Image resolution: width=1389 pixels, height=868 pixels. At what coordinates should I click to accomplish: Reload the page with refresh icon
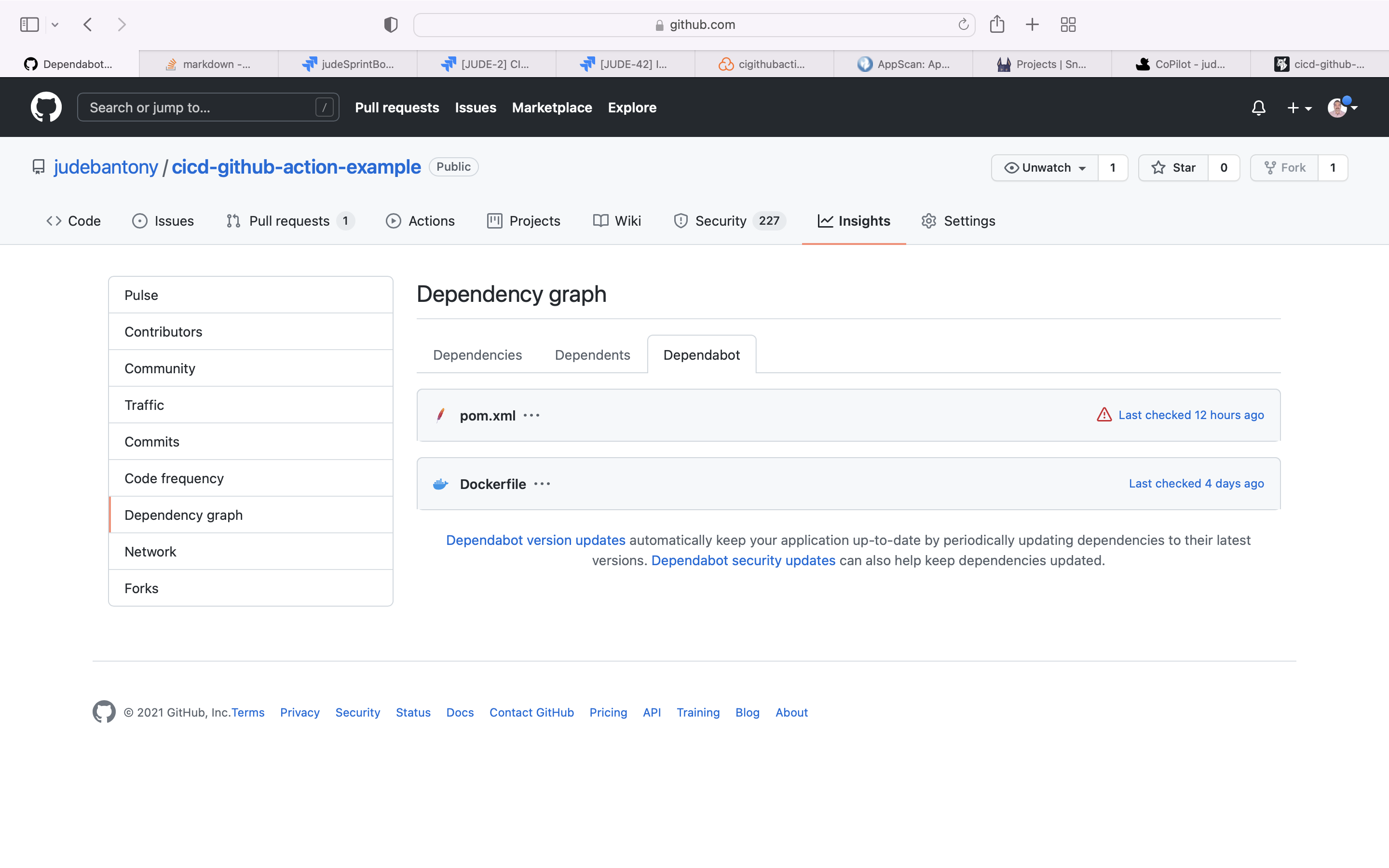point(963,25)
